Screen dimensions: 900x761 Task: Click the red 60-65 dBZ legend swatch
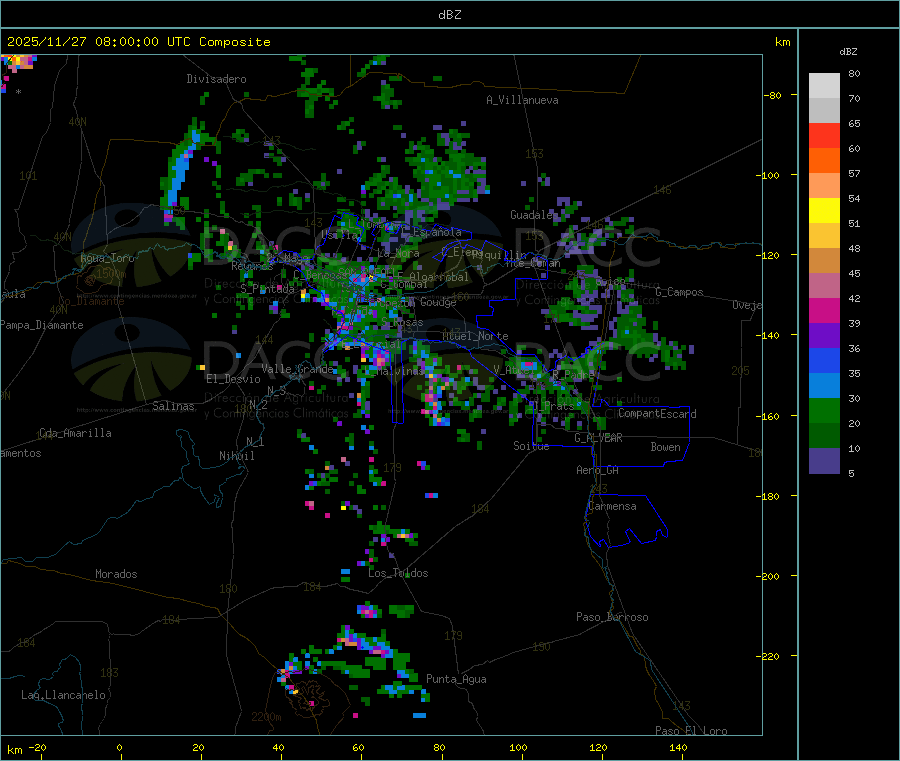coord(824,135)
